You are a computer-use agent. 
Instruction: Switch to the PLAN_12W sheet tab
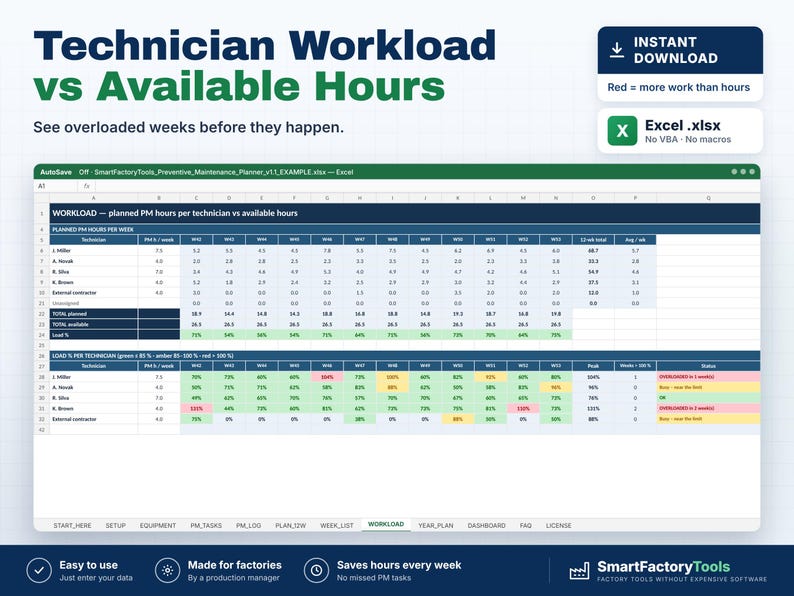(x=291, y=526)
